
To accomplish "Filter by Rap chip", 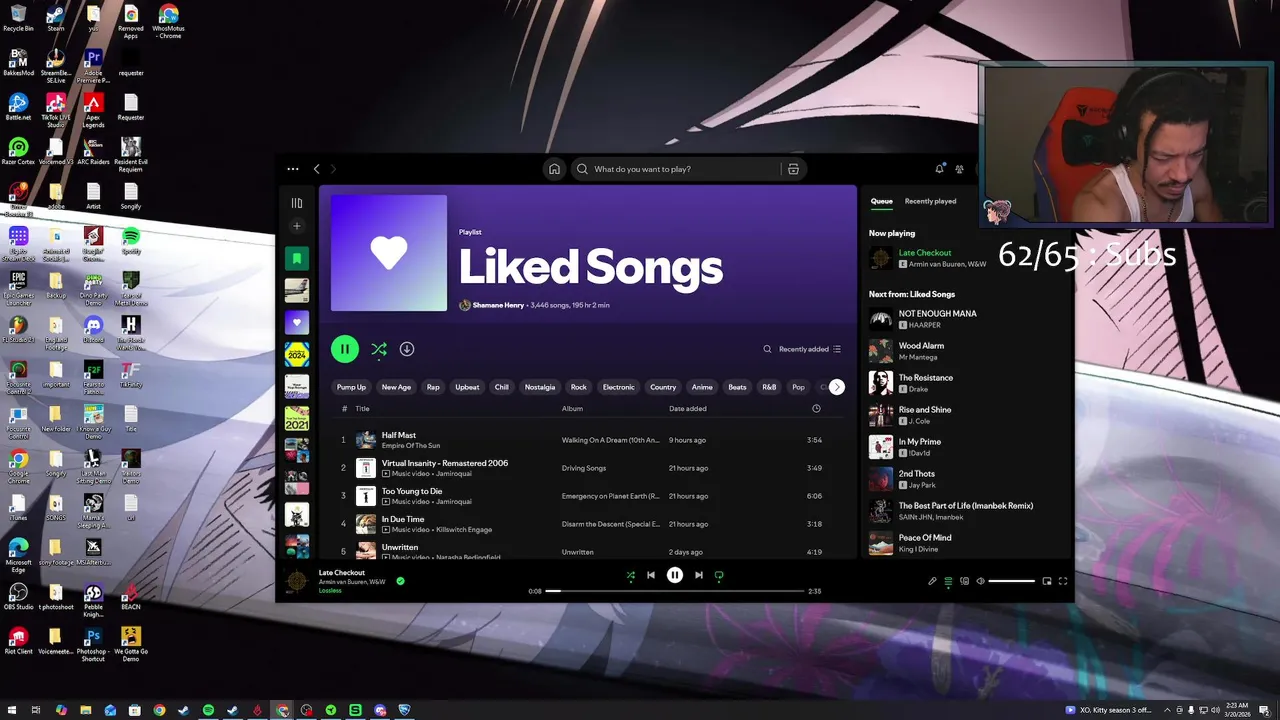I will tap(433, 387).
